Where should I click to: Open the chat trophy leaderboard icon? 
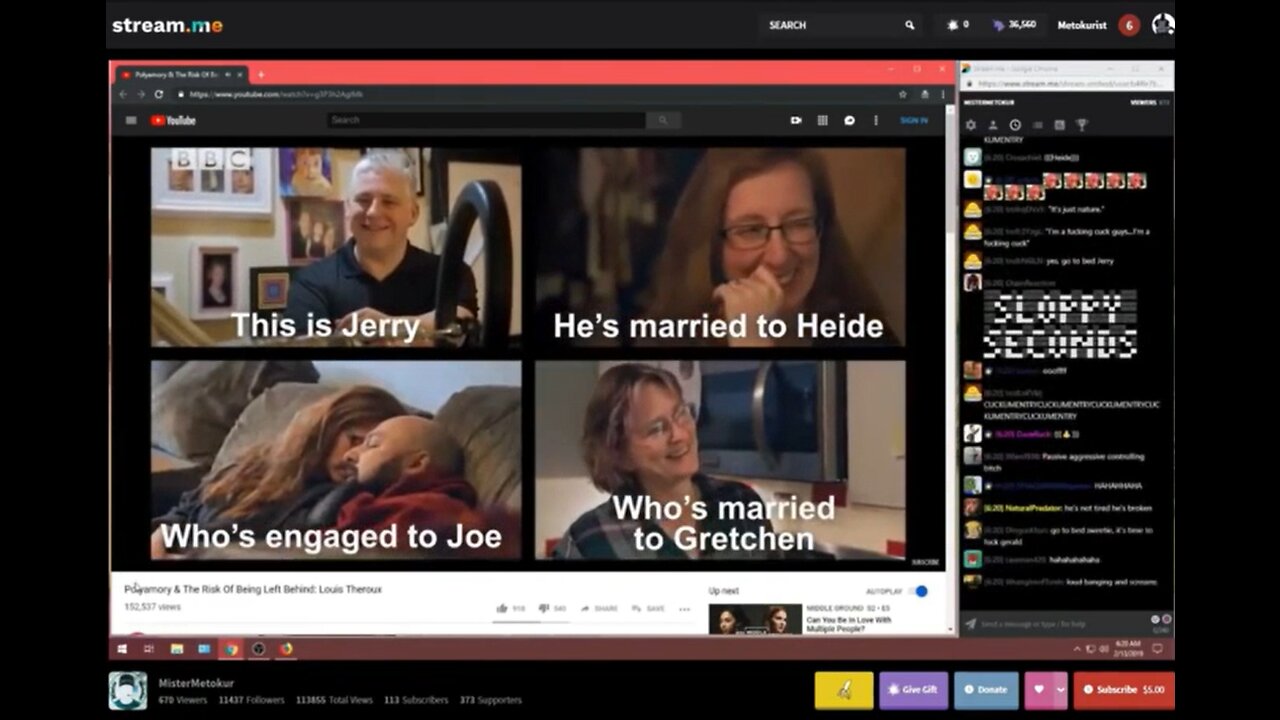(x=1081, y=125)
